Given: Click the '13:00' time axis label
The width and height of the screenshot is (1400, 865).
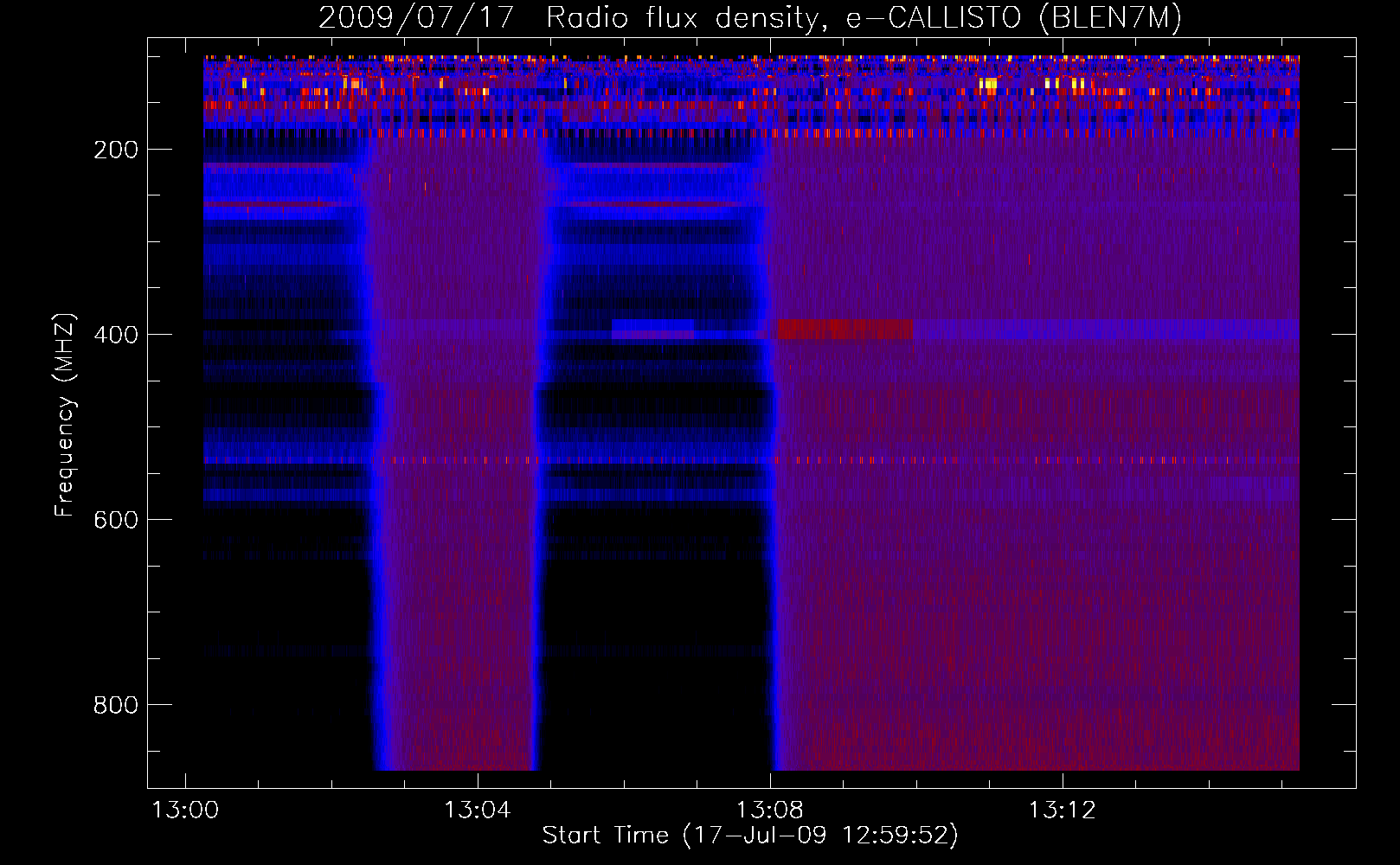Looking at the screenshot, I should click(185, 811).
